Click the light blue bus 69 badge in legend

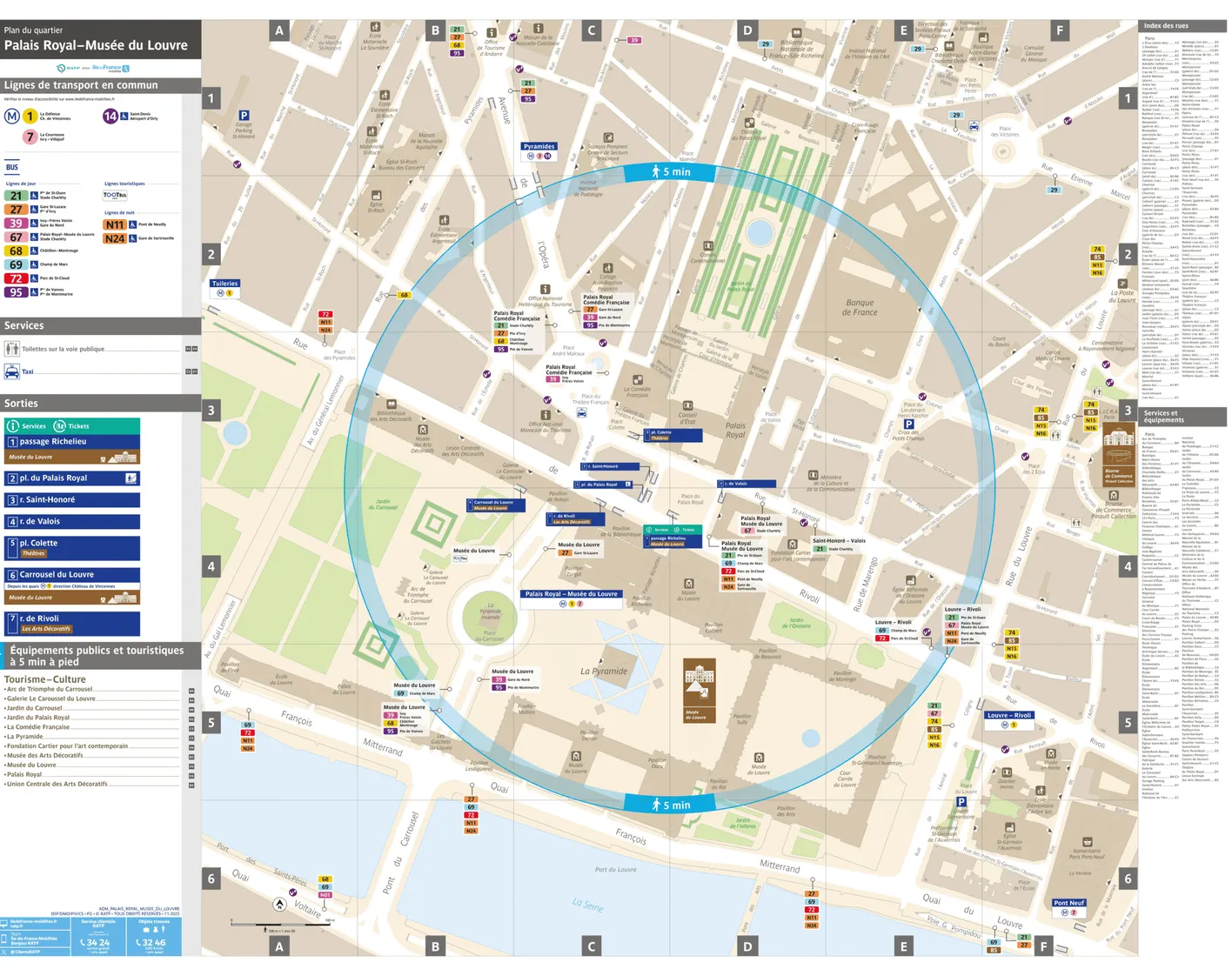[16, 264]
